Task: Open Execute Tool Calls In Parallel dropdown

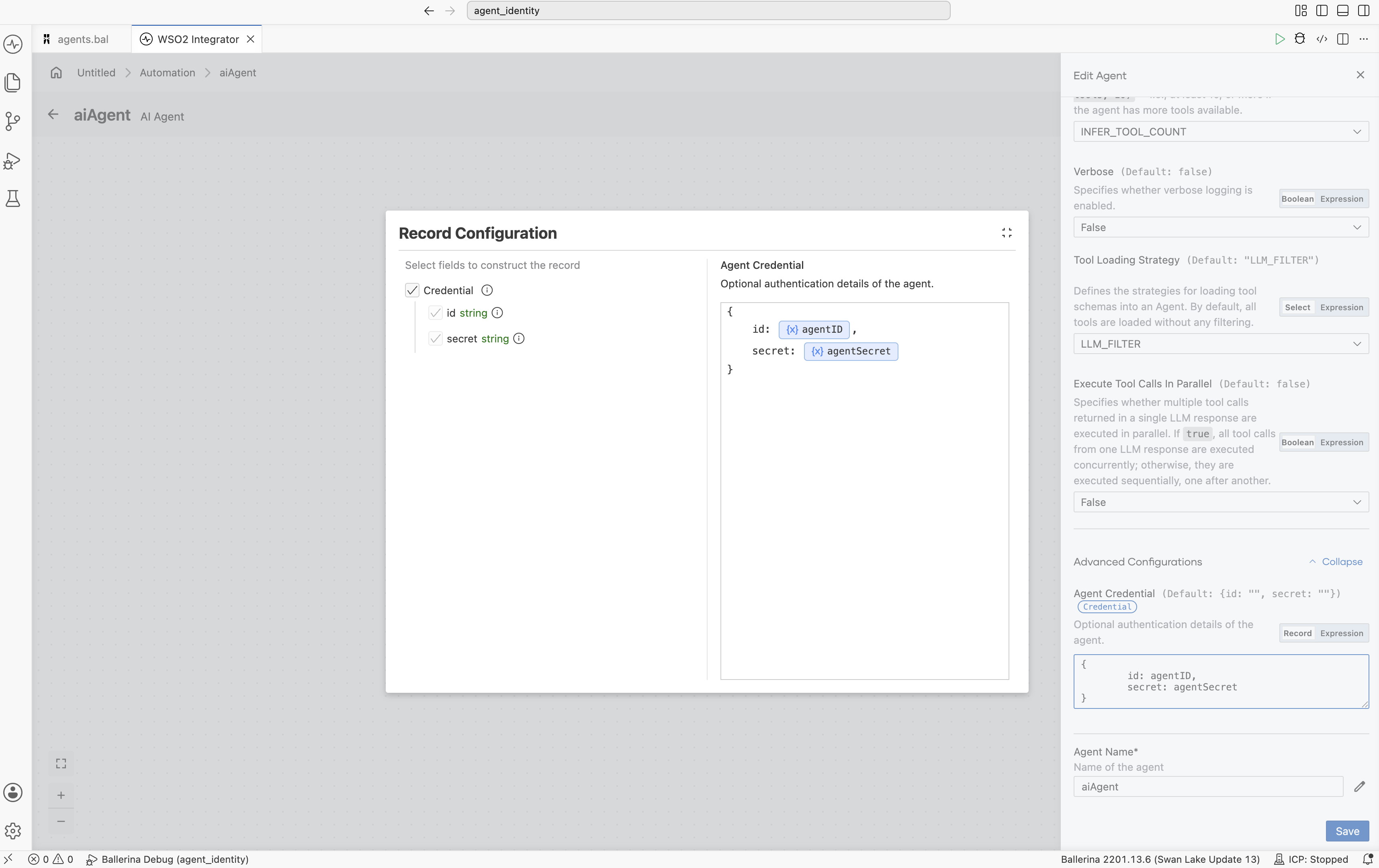Action: point(1220,502)
